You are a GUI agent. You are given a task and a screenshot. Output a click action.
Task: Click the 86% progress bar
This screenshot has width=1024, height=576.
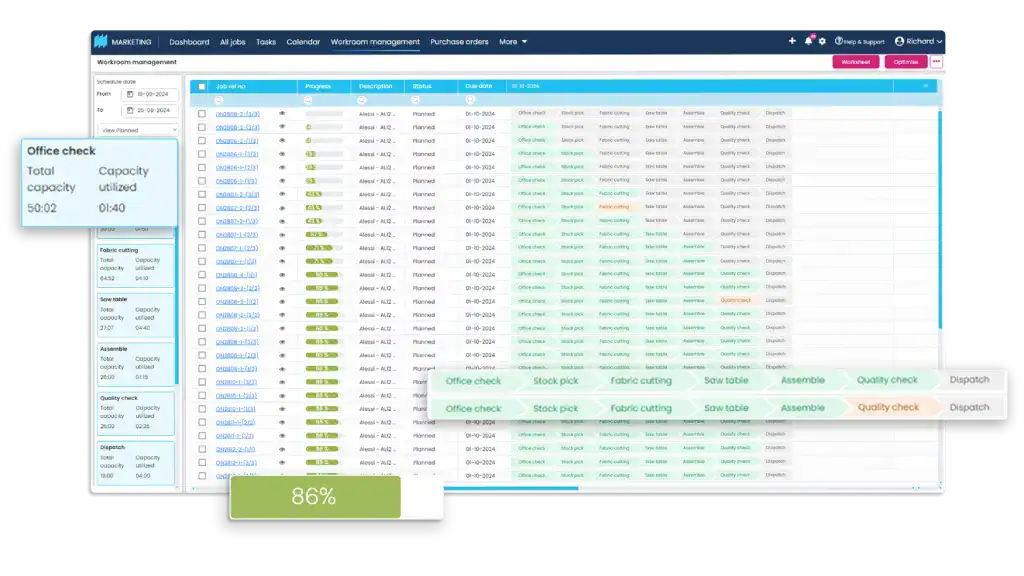pos(315,497)
